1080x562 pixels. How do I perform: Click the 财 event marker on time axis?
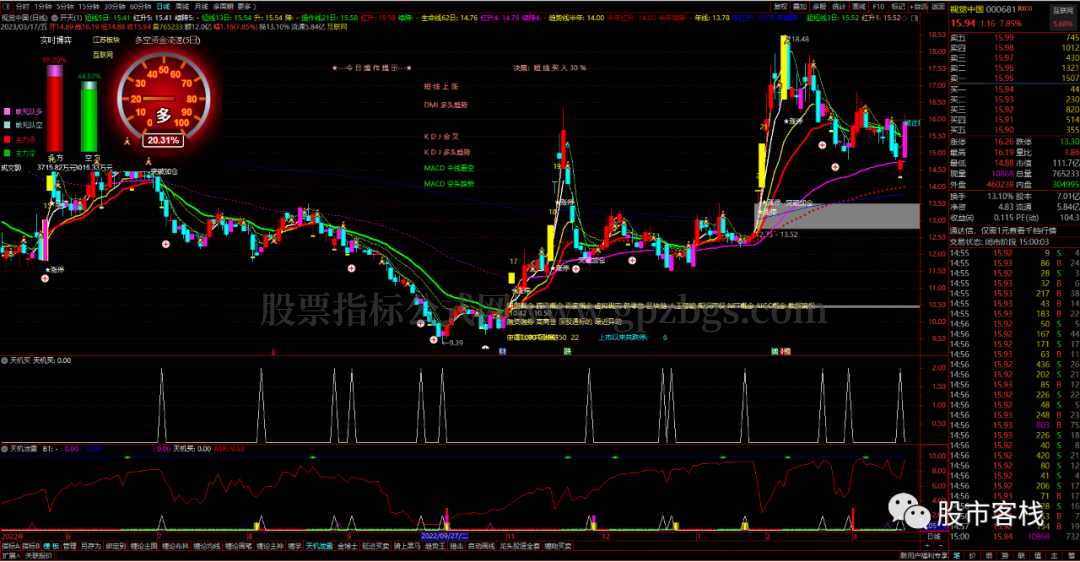click(x=502, y=351)
